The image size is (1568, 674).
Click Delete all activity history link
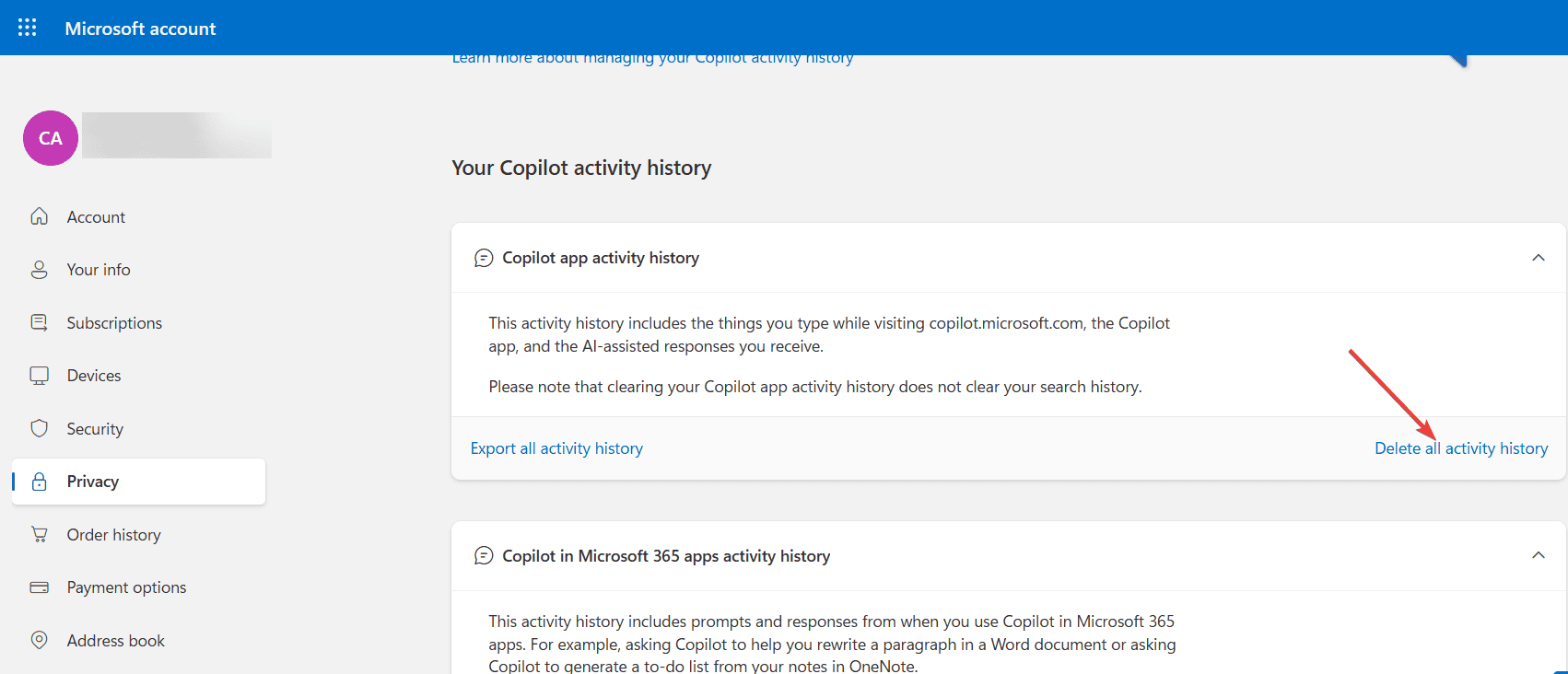pyautogui.click(x=1461, y=448)
